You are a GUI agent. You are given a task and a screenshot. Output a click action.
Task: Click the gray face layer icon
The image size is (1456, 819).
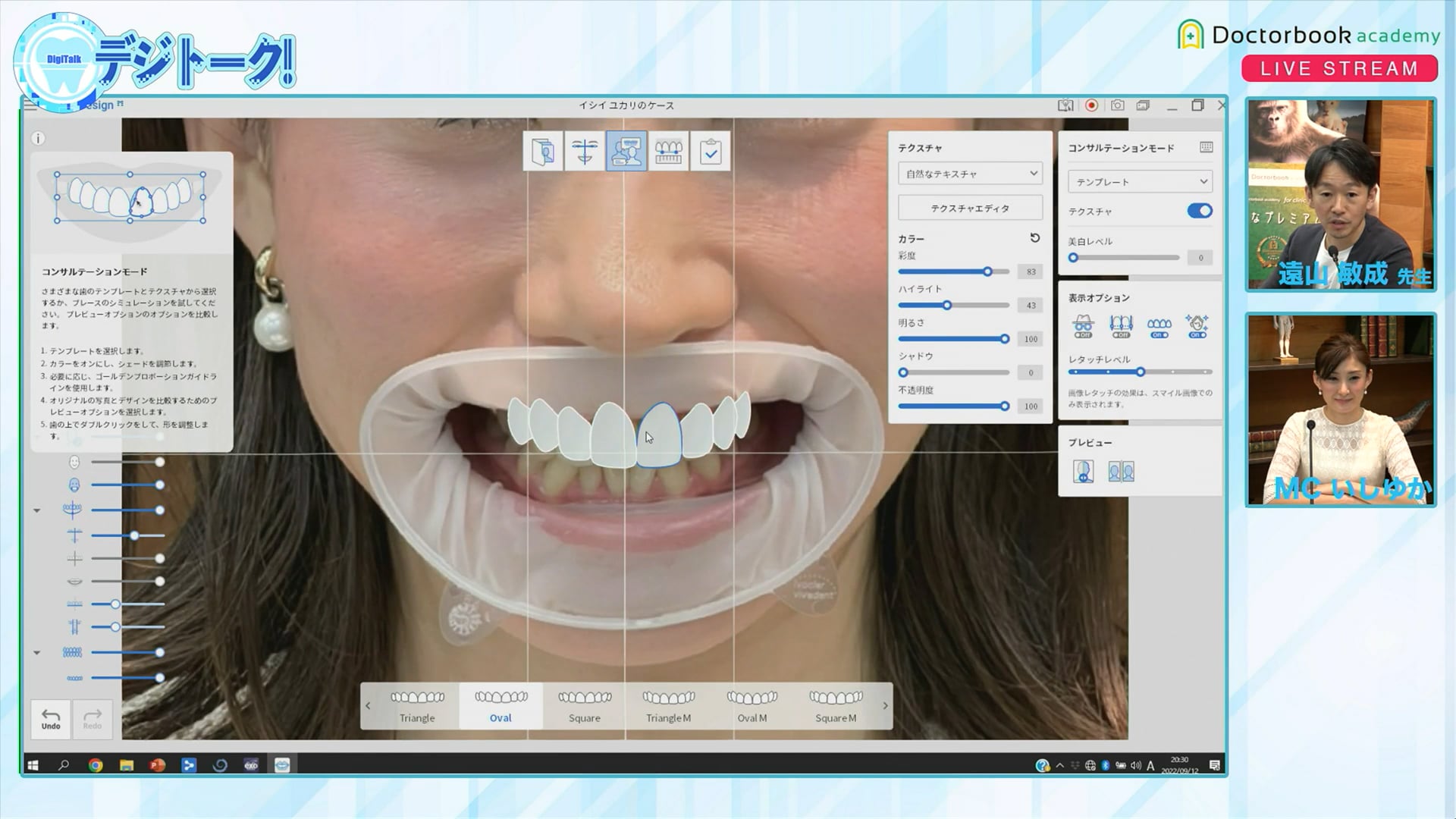coord(74,462)
